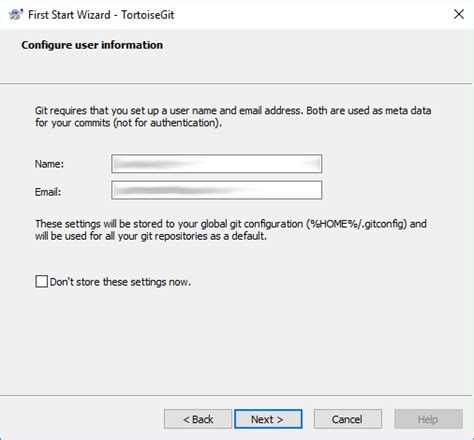Proceed with the Next button
Viewport: 474px width, 440px height.
268,419
